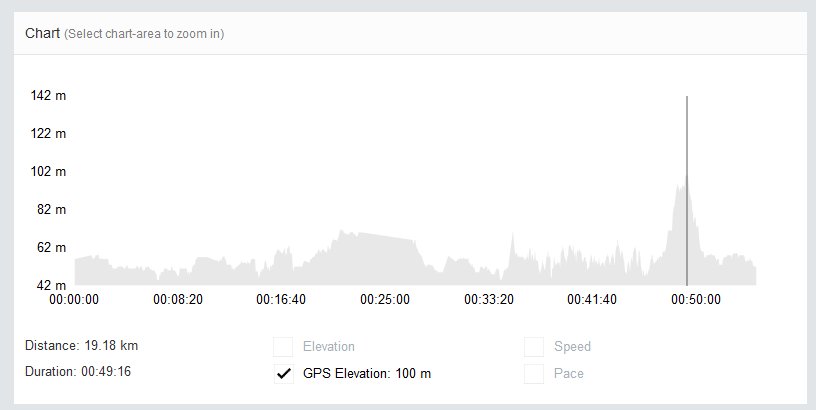This screenshot has width=816, height=410.
Task: Click the Pace label text
Action: pyautogui.click(x=569, y=374)
